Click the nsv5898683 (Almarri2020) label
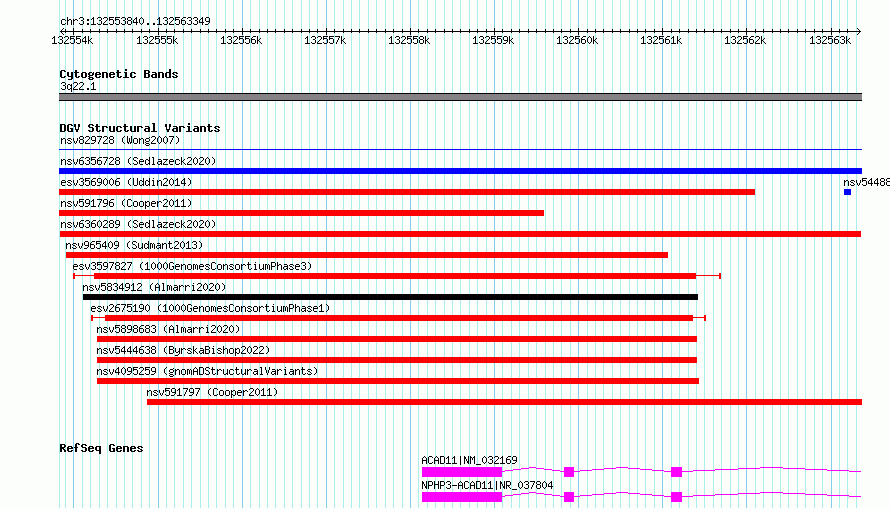This screenshot has width=890, height=508. tap(168, 329)
